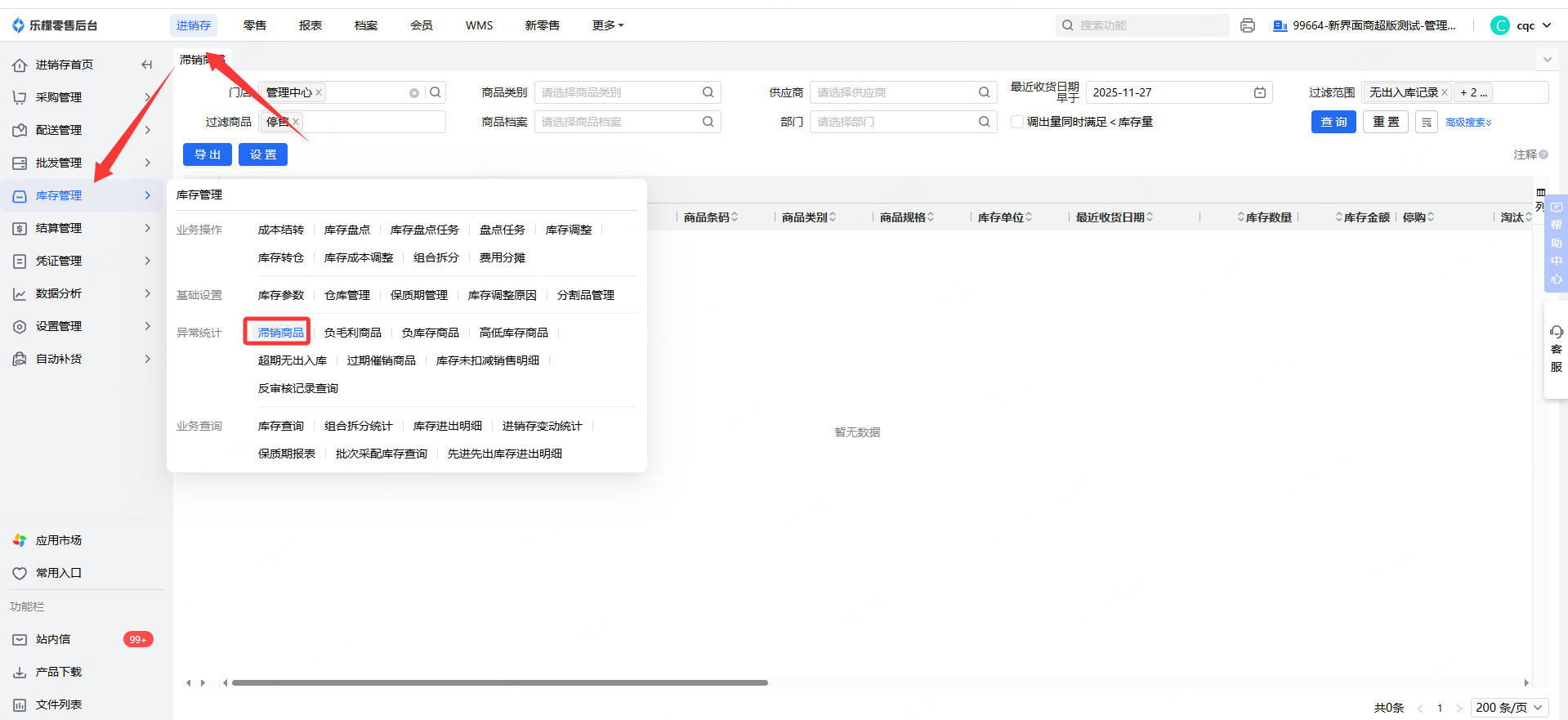Open the column filter settings icon beside Reset
1568x720 pixels.
(1426, 123)
